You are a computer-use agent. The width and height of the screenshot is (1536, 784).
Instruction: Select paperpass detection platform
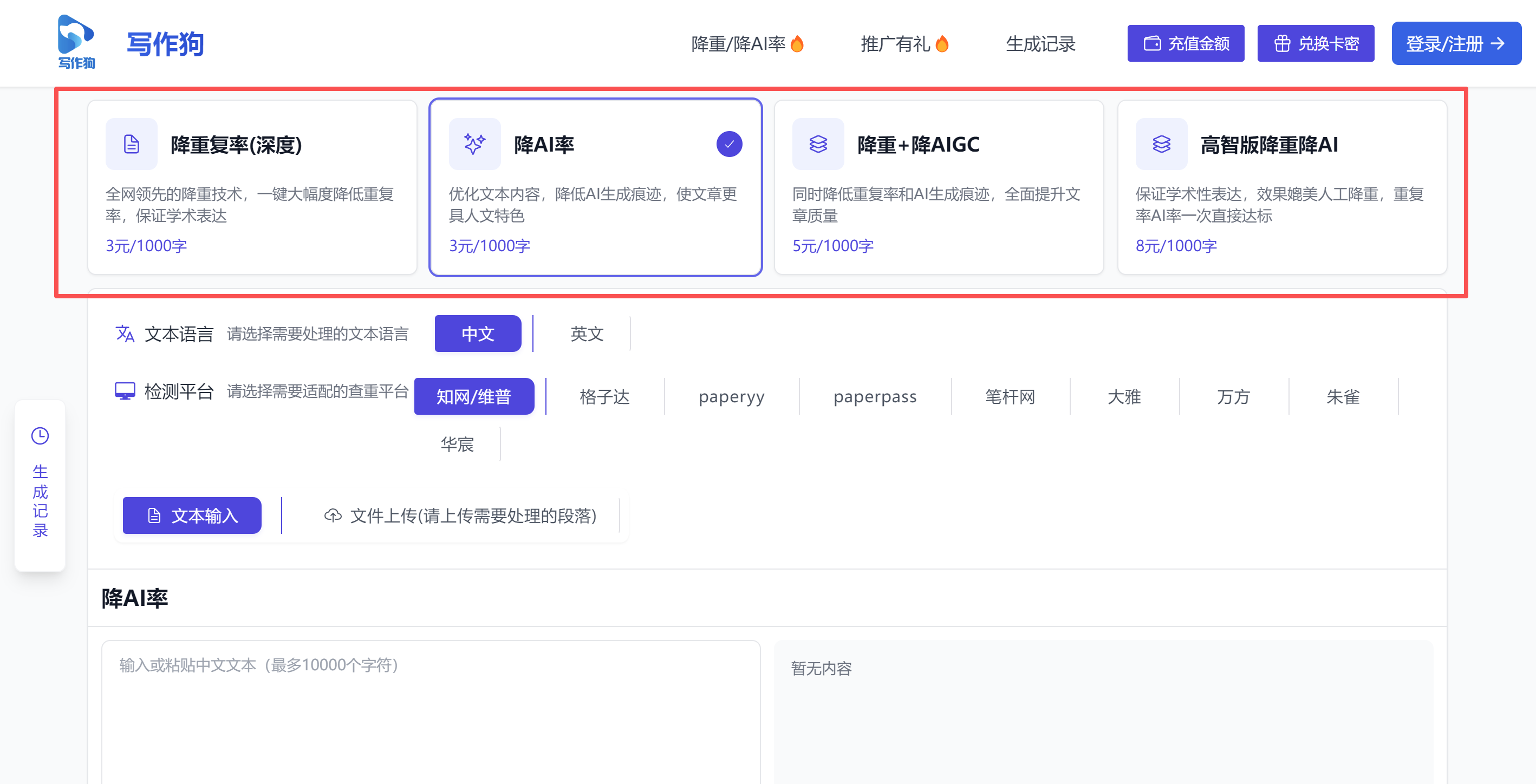tap(875, 396)
